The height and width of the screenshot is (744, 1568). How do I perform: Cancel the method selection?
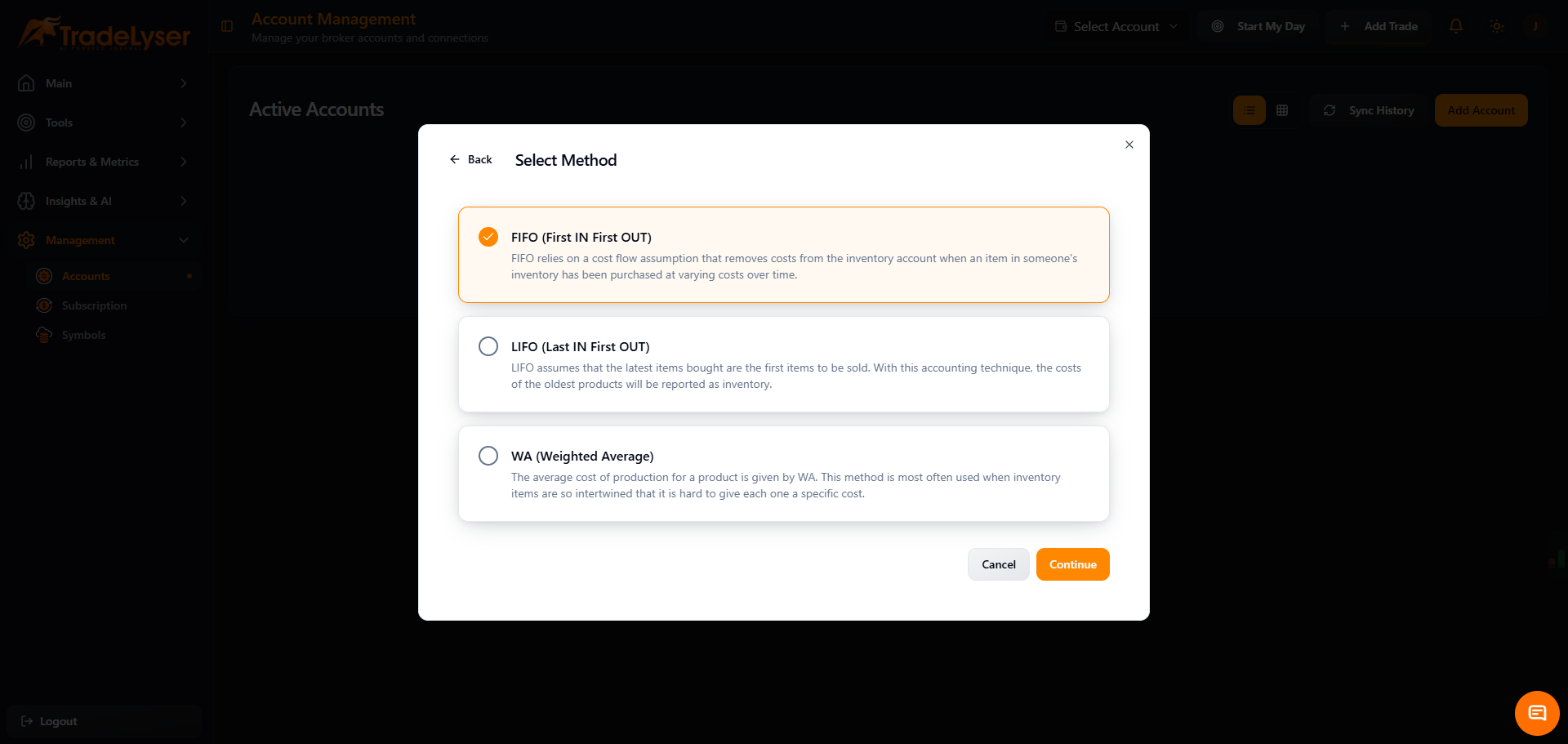998,564
